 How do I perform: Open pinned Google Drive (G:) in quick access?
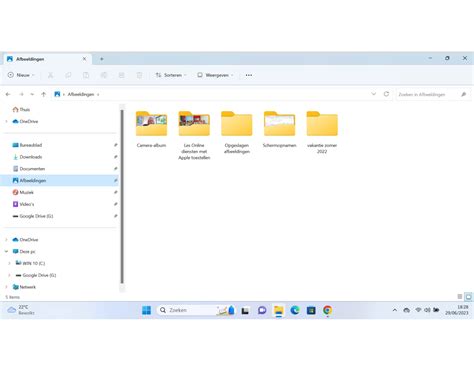coord(33,216)
